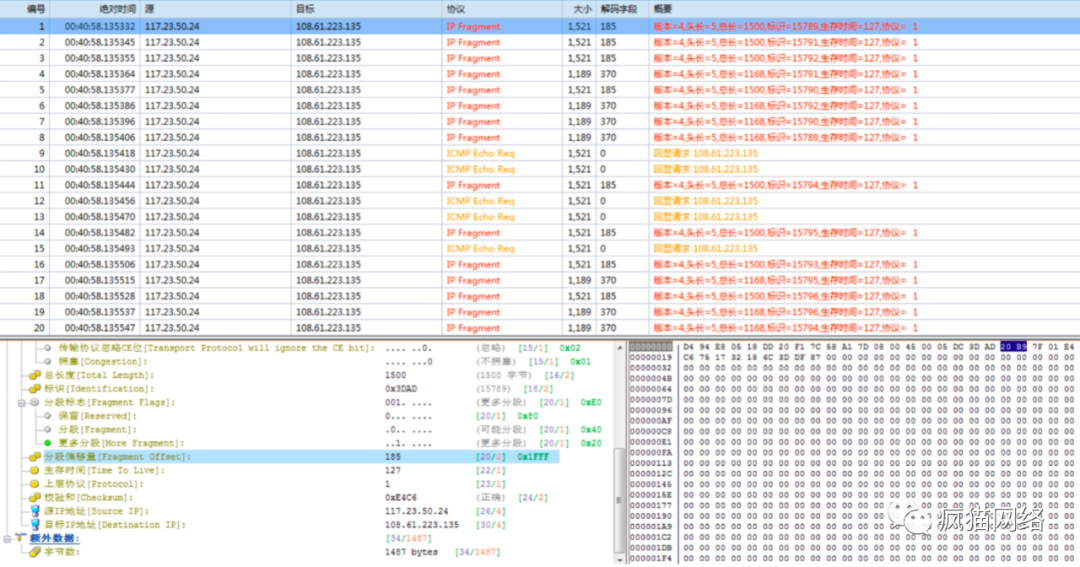Image resolution: width=1080 pixels, height=567 pixels.
Task: Click the green More Fragment bit icon
Action: [x=48, y=443]
